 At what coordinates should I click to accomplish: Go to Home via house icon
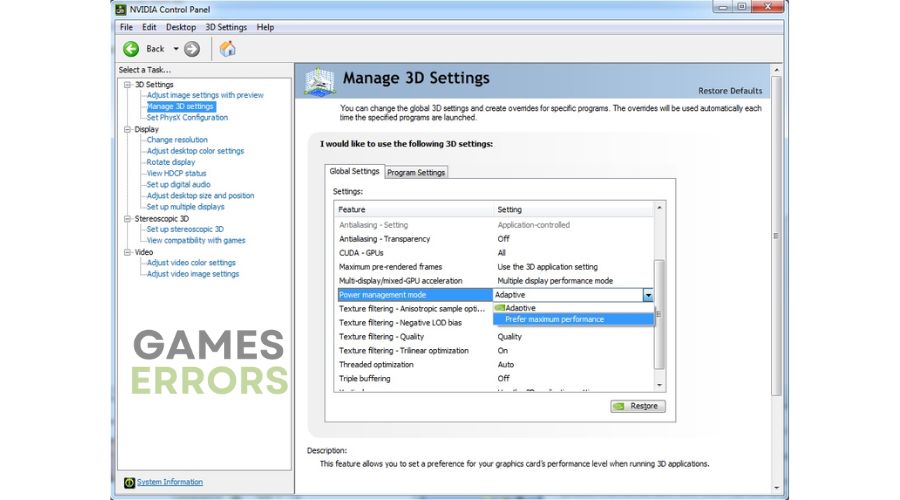pyautogui.click(x=227, y=49)
